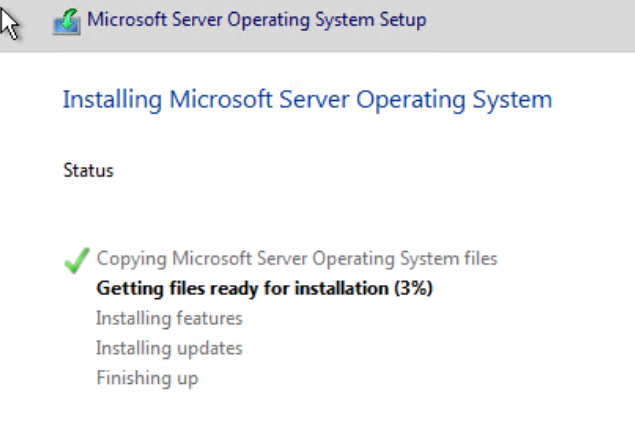Select the Installing features step

[169, 319]
